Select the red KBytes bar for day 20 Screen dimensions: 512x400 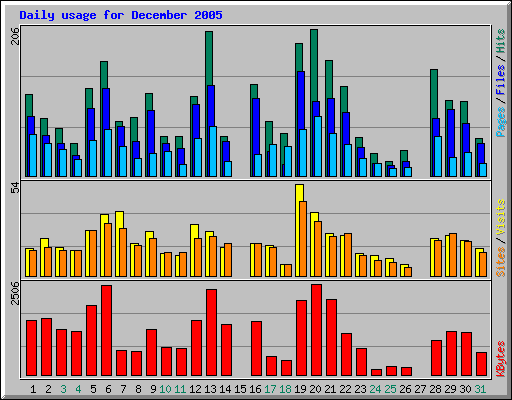[317, 330]
